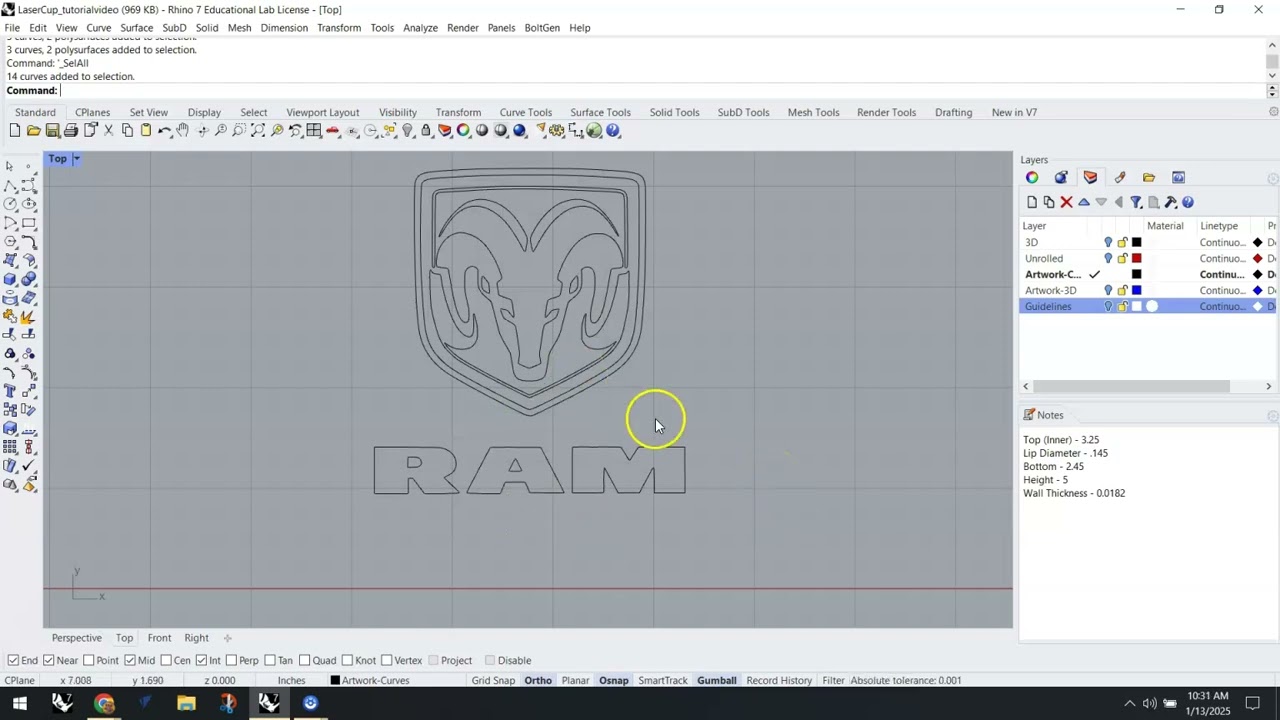Enable the Perp osnap checkbox

[231, 660]
